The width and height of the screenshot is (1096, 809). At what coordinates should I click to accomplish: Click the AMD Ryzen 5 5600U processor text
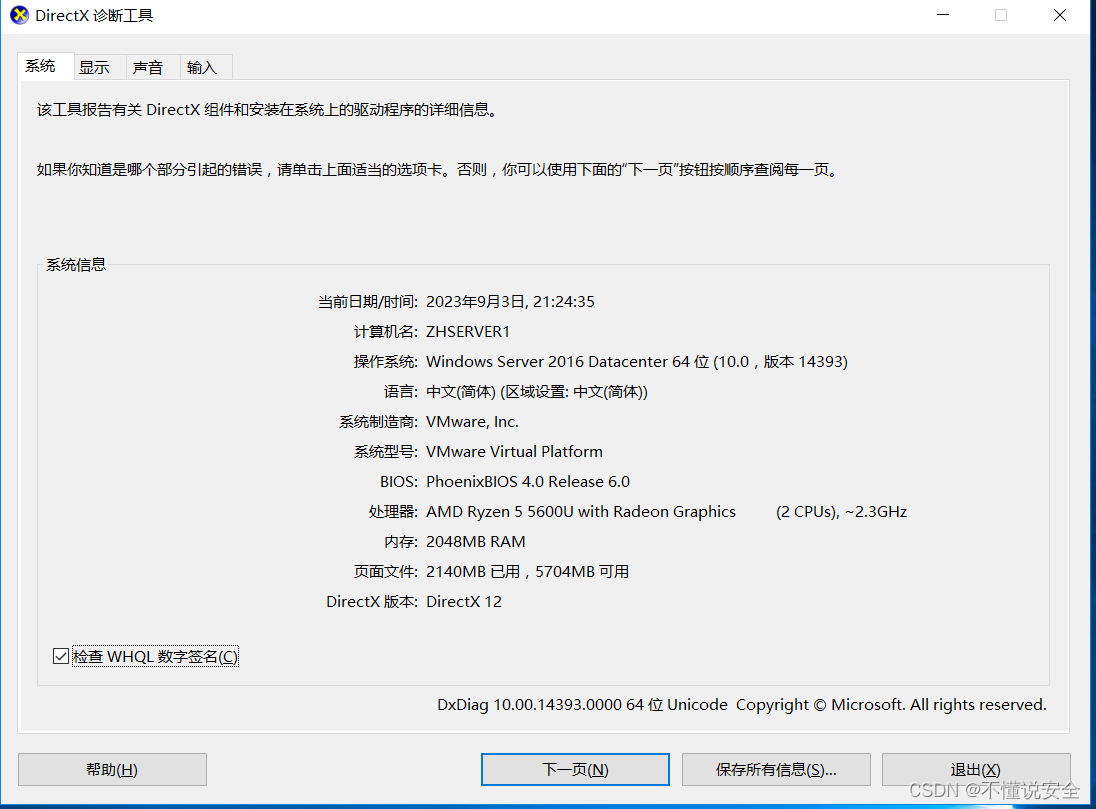pyautogui.click(x=581, y=512)
